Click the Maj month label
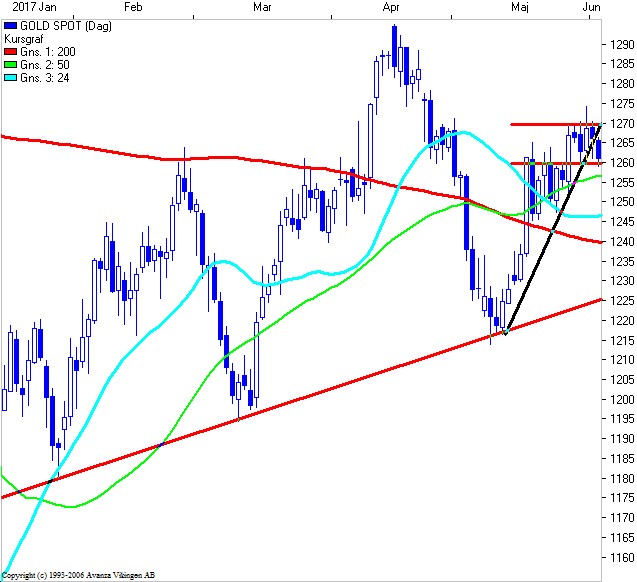Screen dimensions: 637x582 [519, 7]
